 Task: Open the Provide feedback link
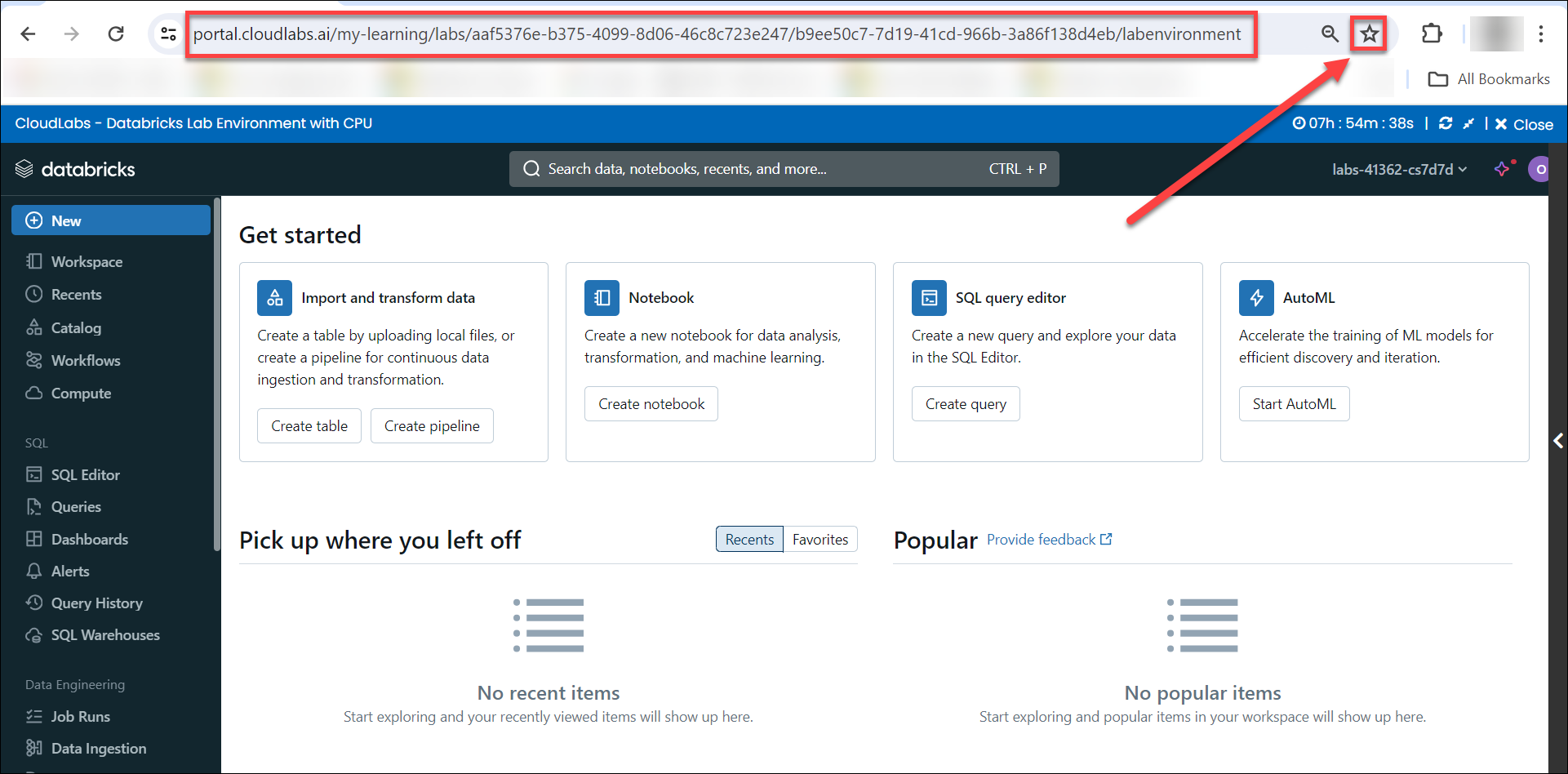(x=1049, y=540)
